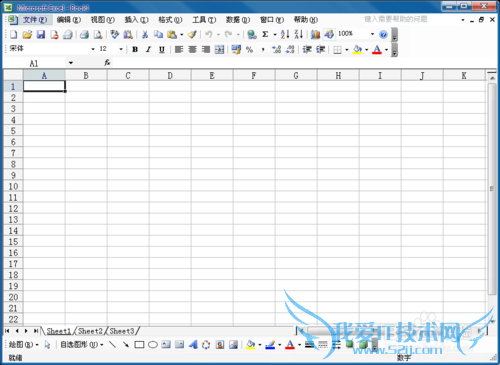Toggle Merge and Center
The height and width of the screenshot is (365, 500).
click(219, 50)
